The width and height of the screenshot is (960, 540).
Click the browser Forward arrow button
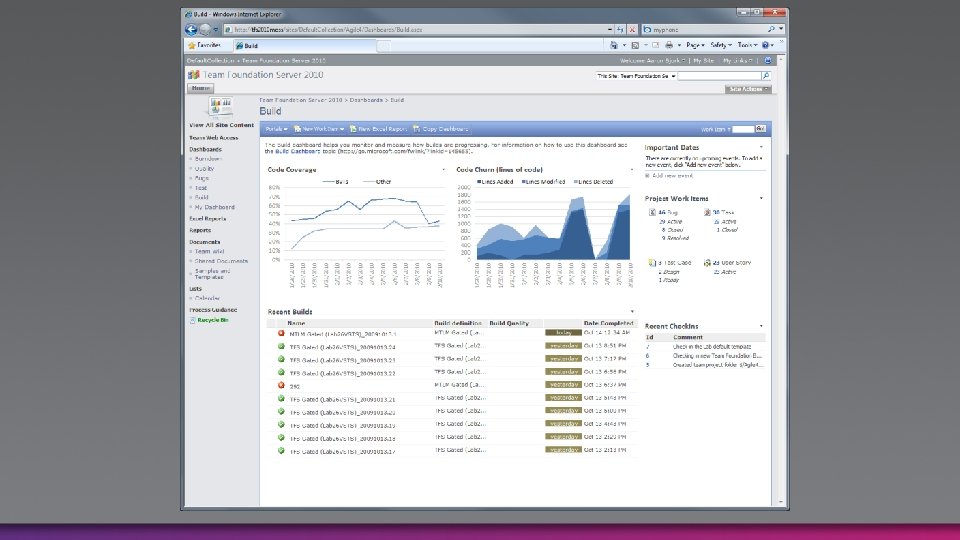point(205,29)
